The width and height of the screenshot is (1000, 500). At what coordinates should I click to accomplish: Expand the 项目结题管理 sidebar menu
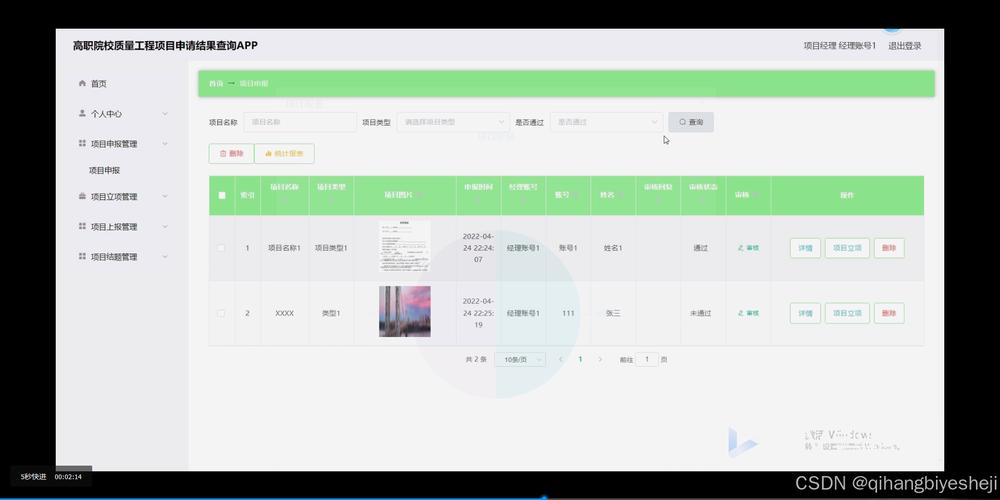click(165, 256)
